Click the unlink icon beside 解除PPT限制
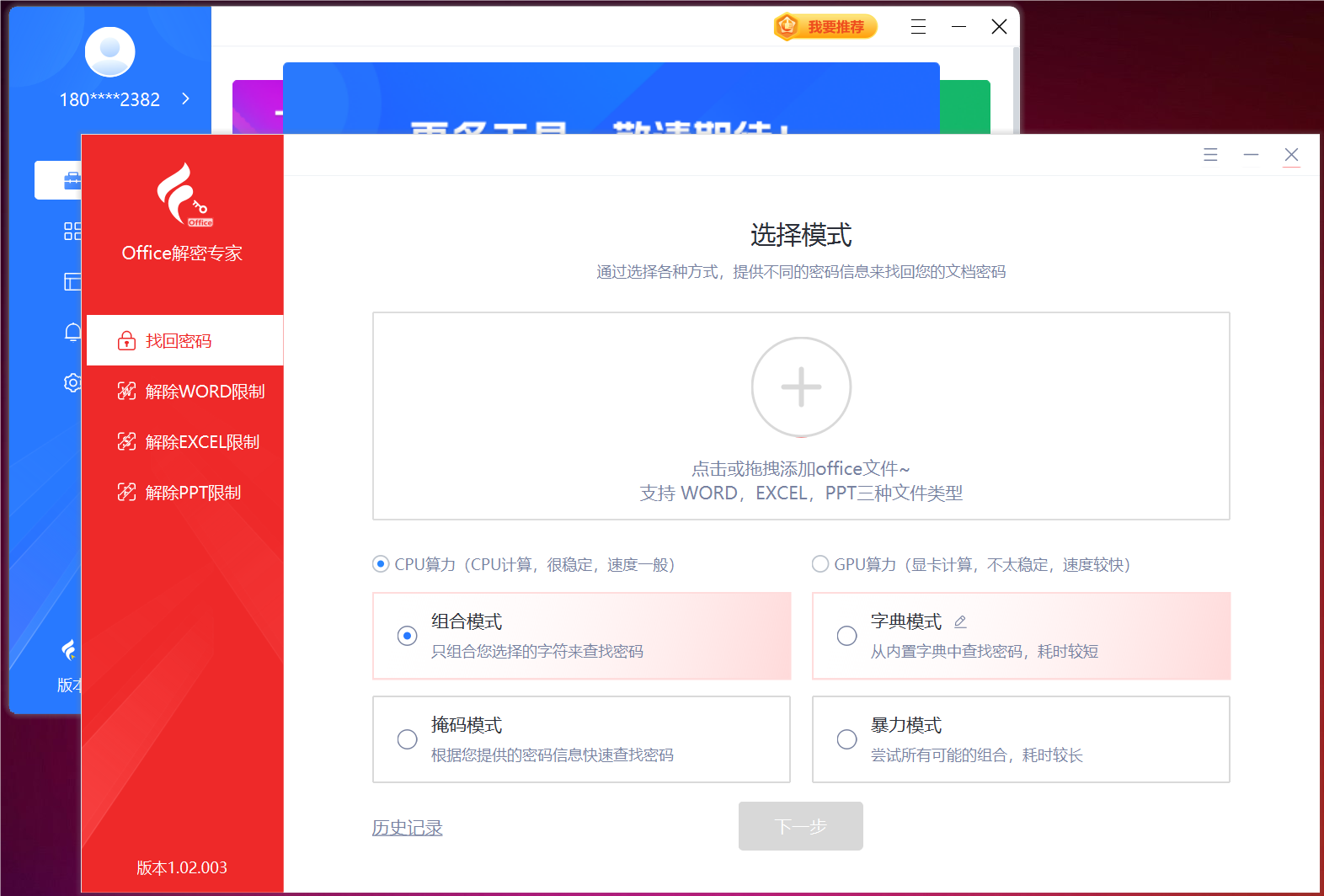The height and width of the screenshot is (896, 1324). pos(126,492)
